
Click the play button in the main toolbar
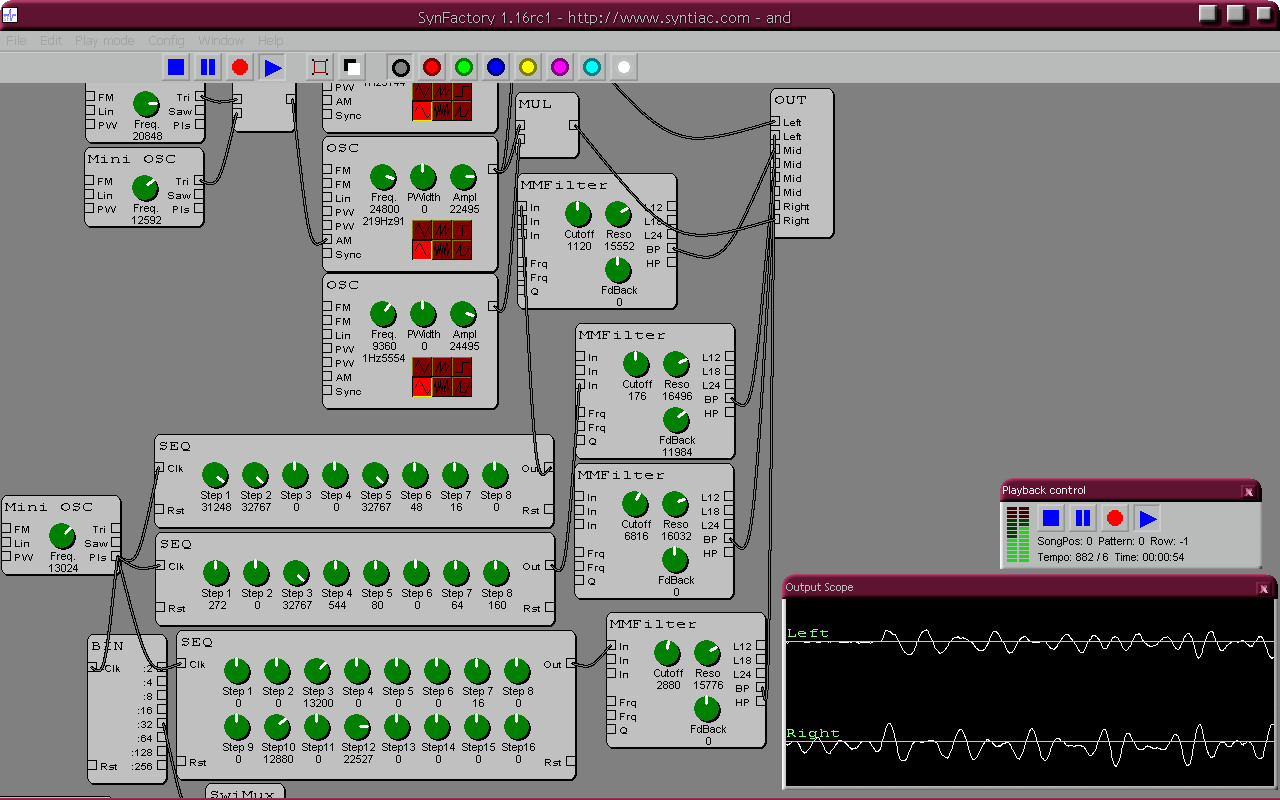272,68
